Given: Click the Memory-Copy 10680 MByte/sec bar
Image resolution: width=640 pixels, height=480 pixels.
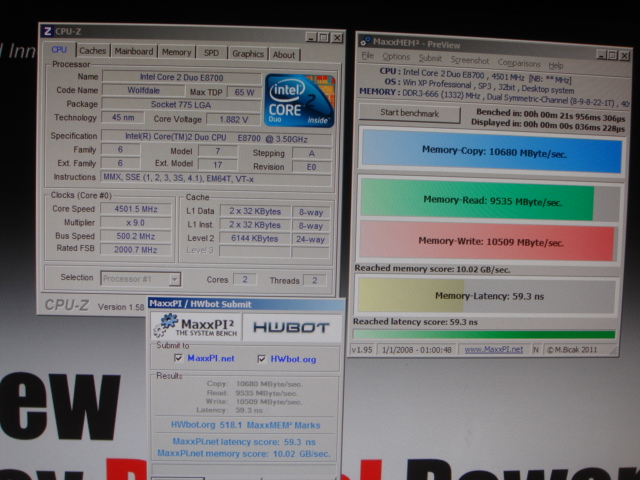Looking at the screenshot, I should (493, 152).
